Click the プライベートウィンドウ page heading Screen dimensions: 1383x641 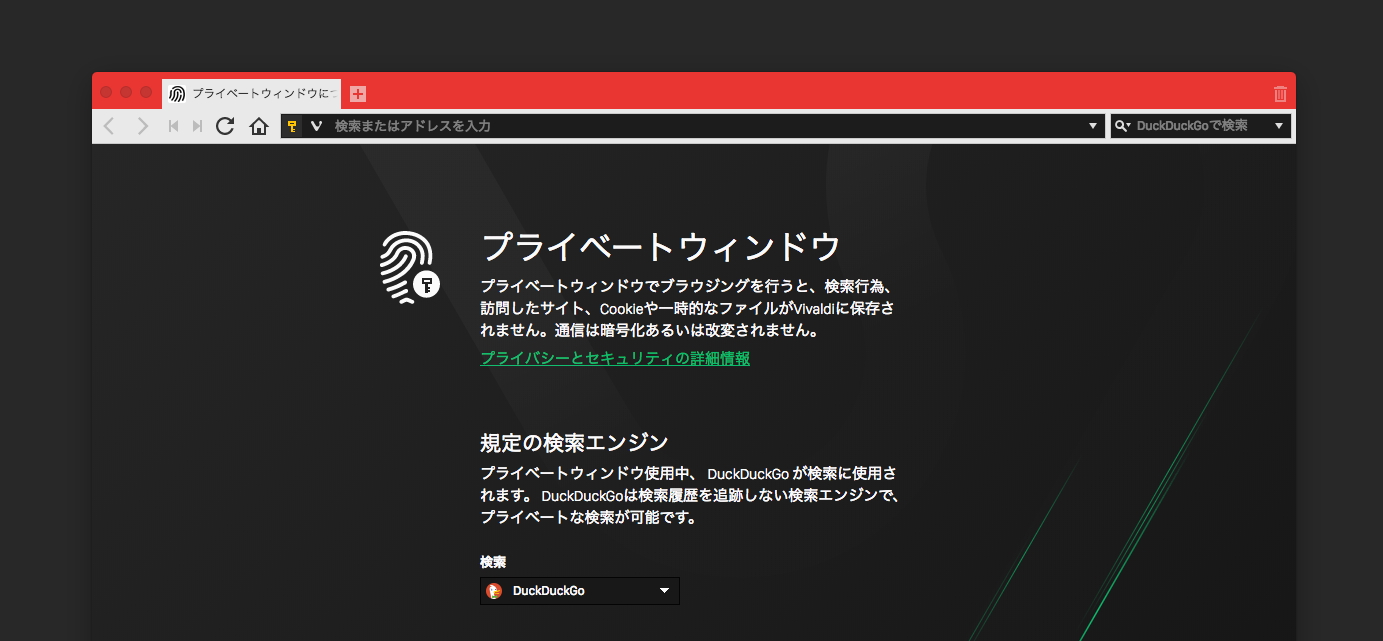pos(661,246)
